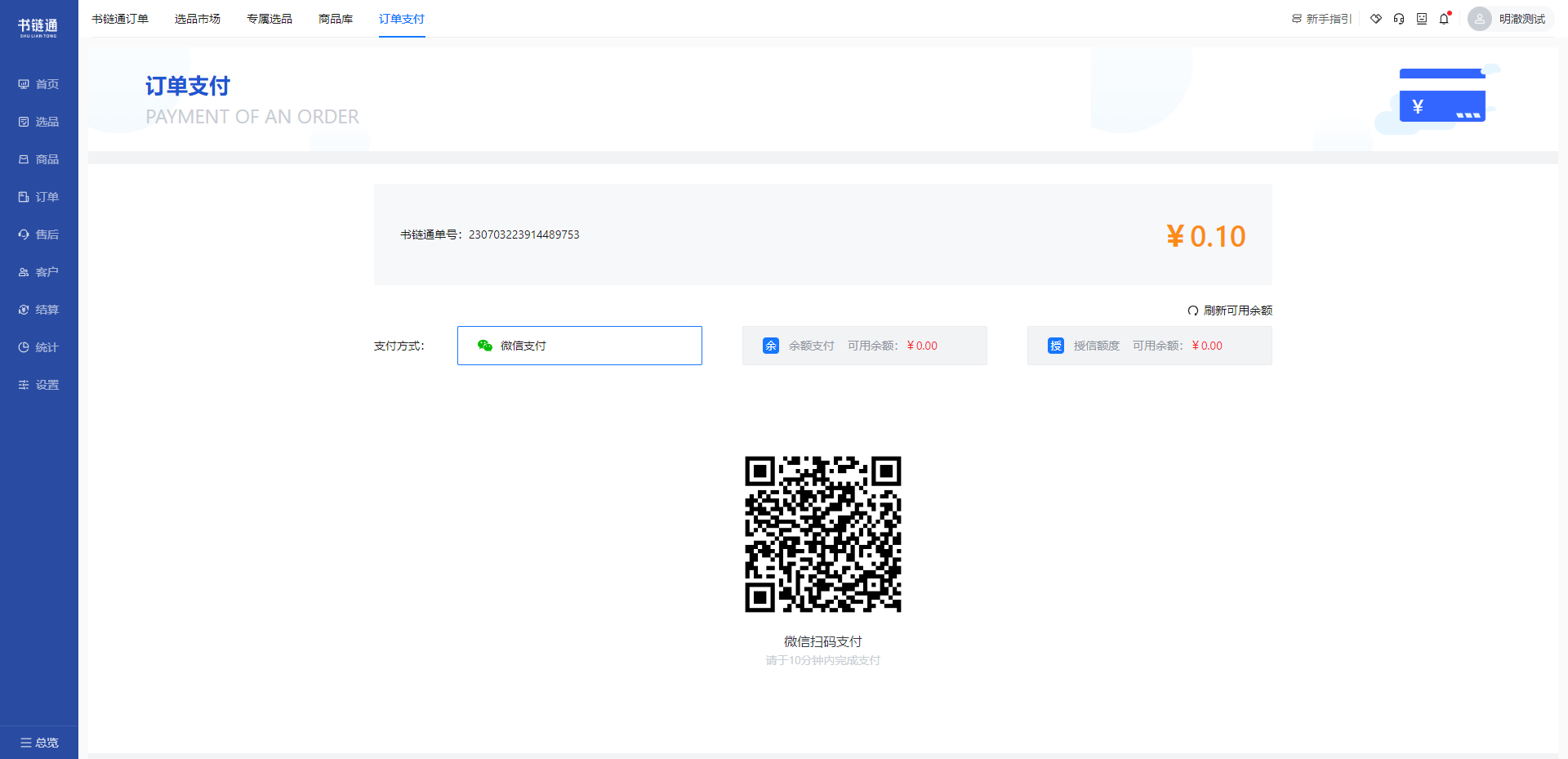
Task: Click the 请于10分钟内完成支付 notice
Action: point(823,660)
